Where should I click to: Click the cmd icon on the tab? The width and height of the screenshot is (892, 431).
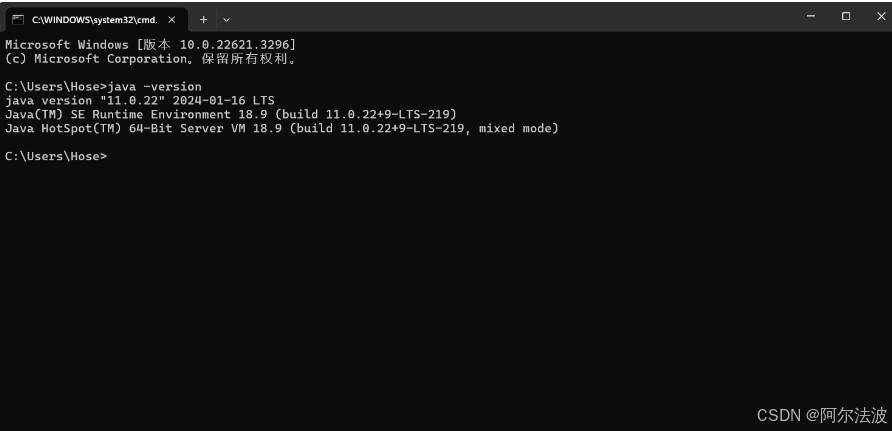click(18, 19)
